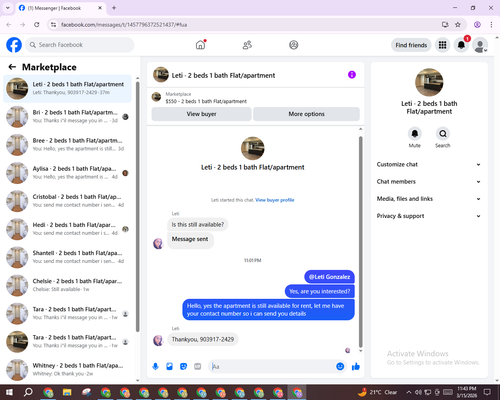Open the Windows notification center icon
Image resolution: width=500 pixels, height=400 pixels.
click(x=487, y=392)
